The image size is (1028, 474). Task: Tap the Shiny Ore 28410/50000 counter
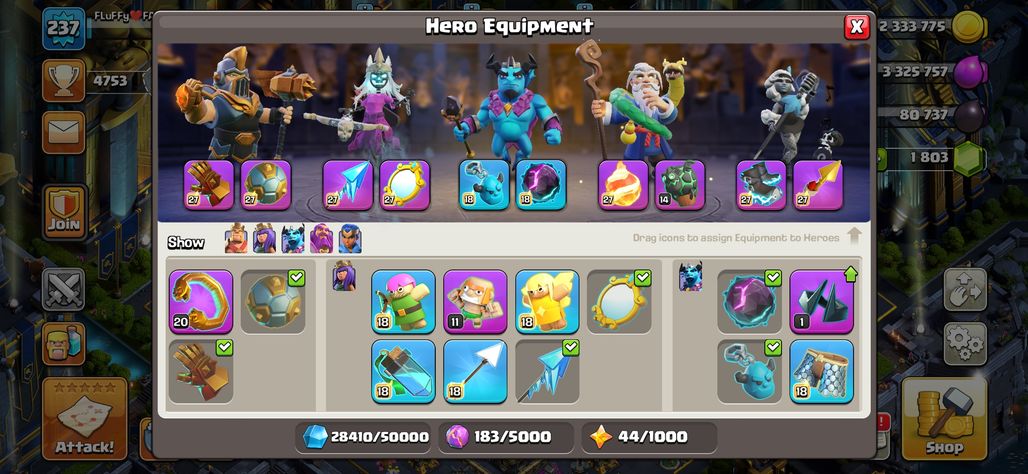click(366, 437)
